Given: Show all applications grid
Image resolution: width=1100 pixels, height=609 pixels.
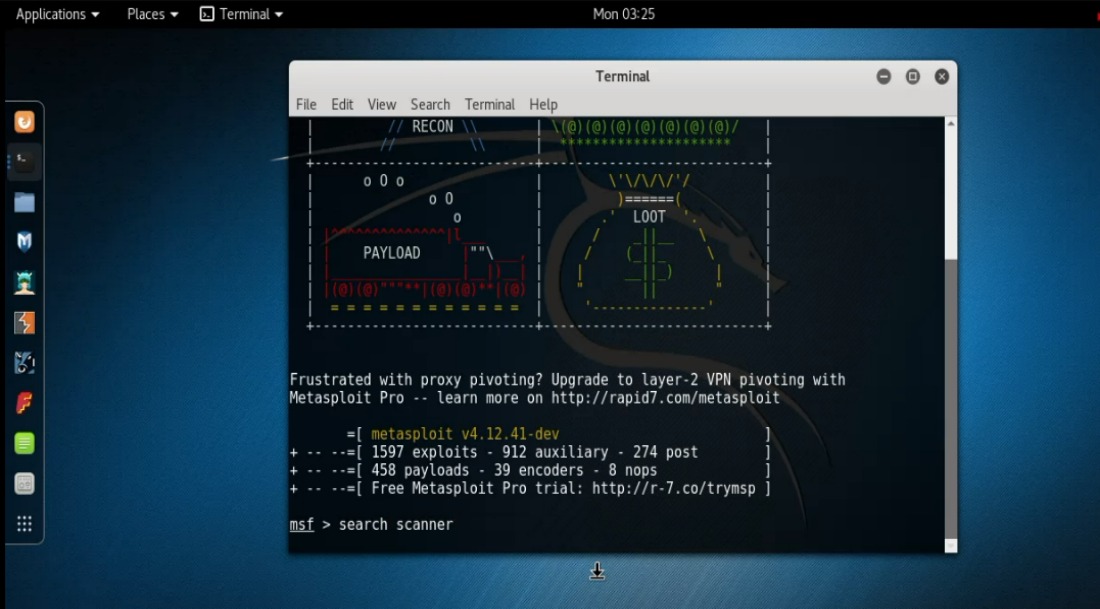Looking at the screenshot, I should 25,523.
